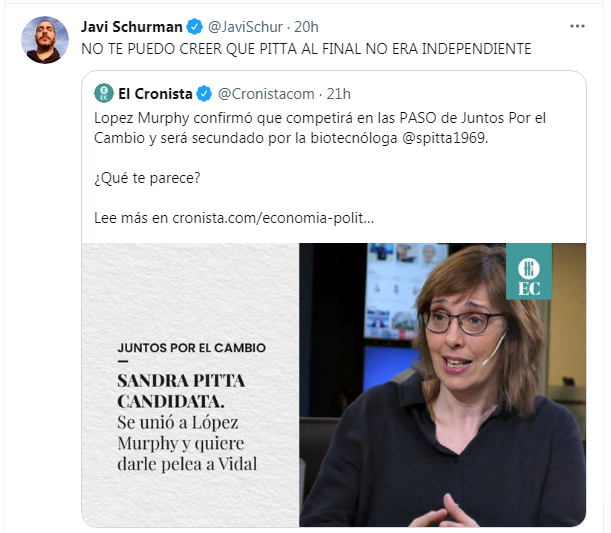Click the 'SANDRA PITTA CANDIDATA' headline card

pos(191,385)
